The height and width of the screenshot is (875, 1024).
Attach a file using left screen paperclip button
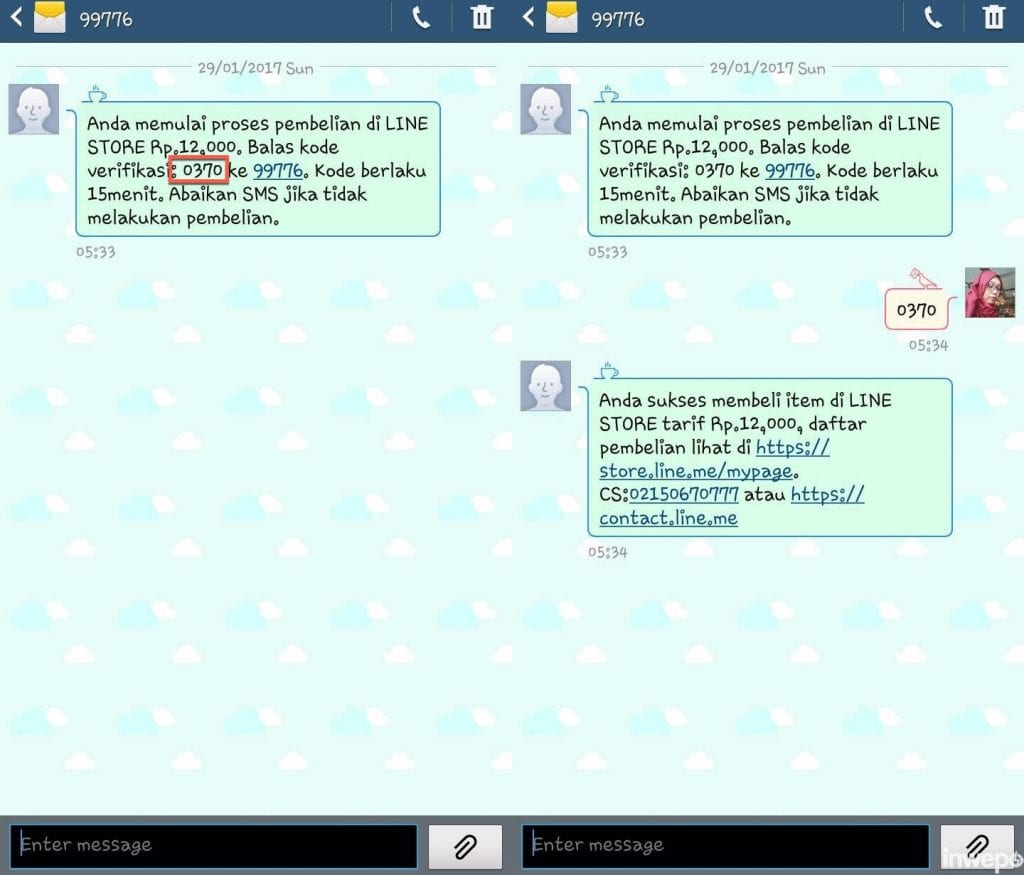465,847
